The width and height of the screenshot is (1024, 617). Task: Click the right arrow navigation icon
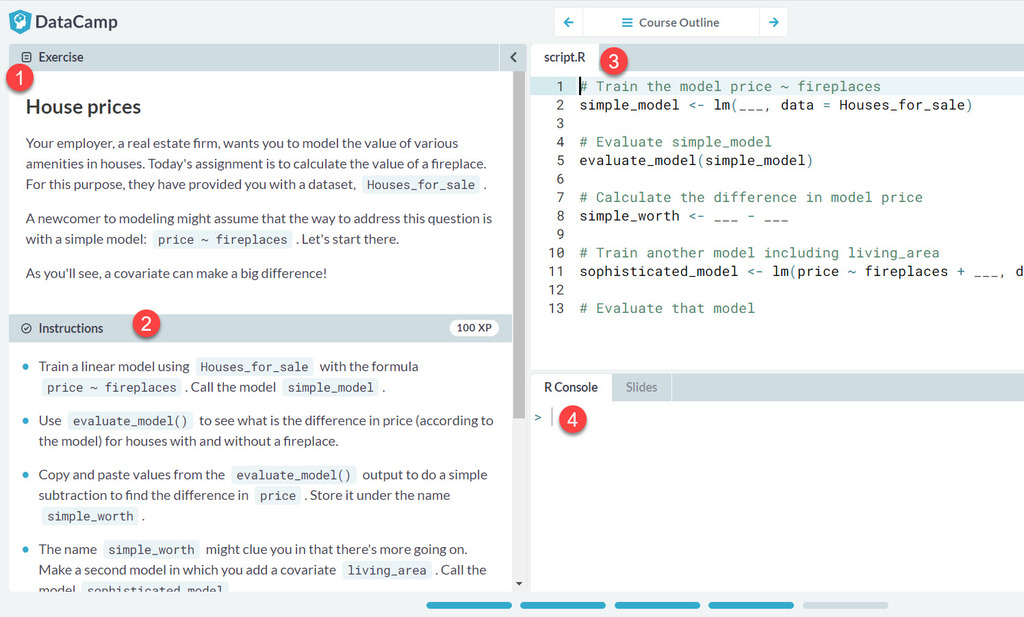click(774, 21)
